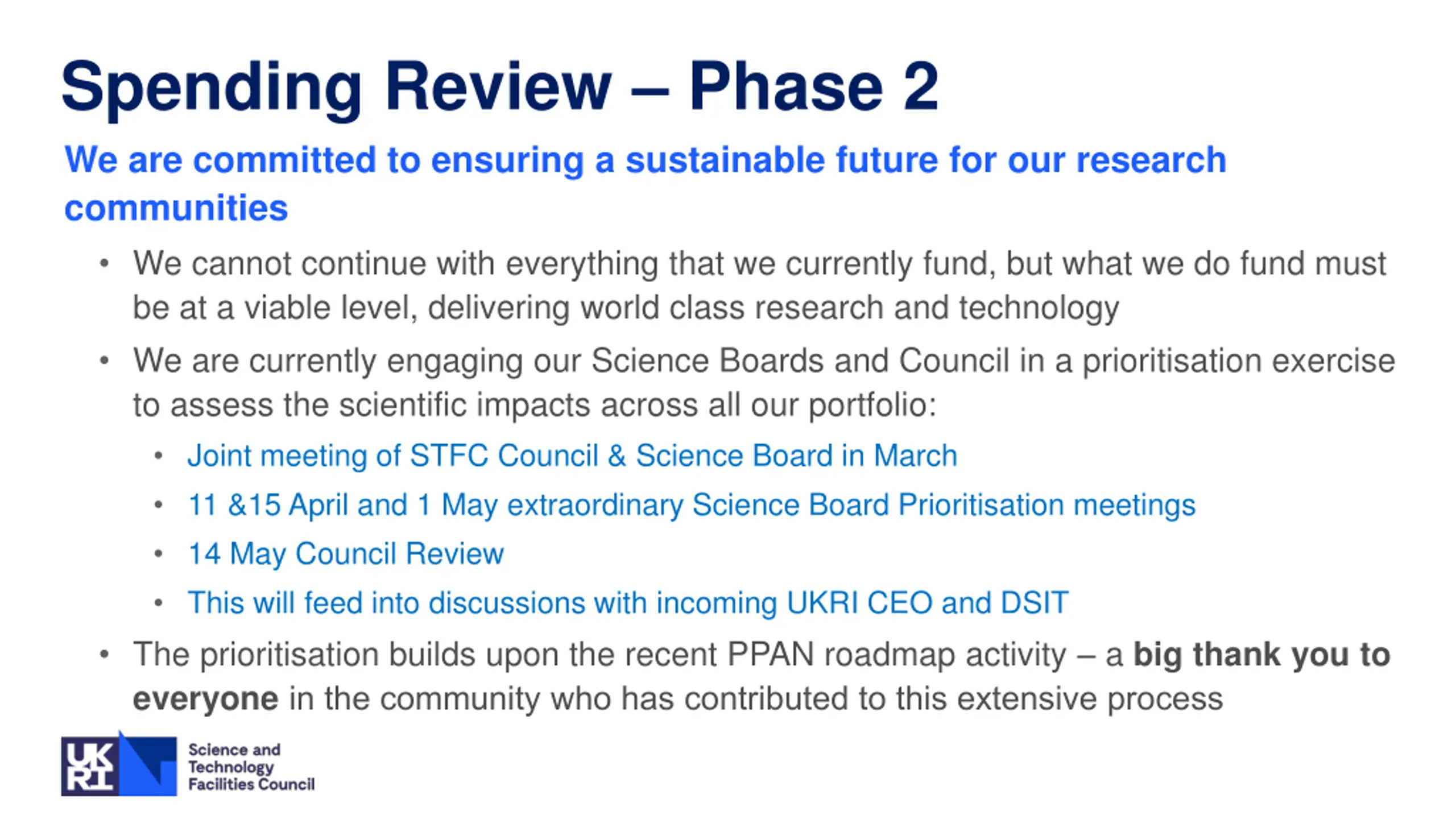The width and height of the screenshot is (1456, 819).
Task: Click Joint meeting of STFC Council line
Action: pyautogui.click(x=573, y=456)
